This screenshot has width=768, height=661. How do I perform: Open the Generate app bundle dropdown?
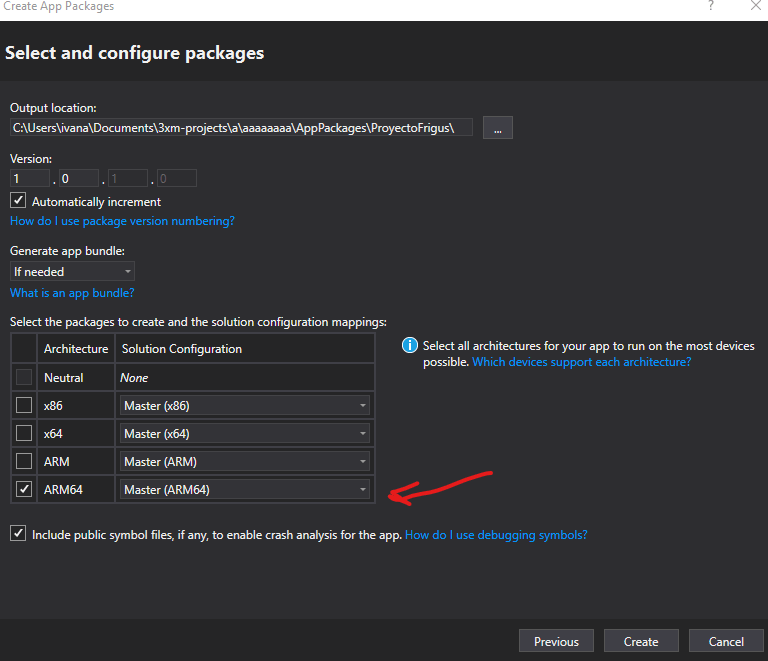pos(72,271)
